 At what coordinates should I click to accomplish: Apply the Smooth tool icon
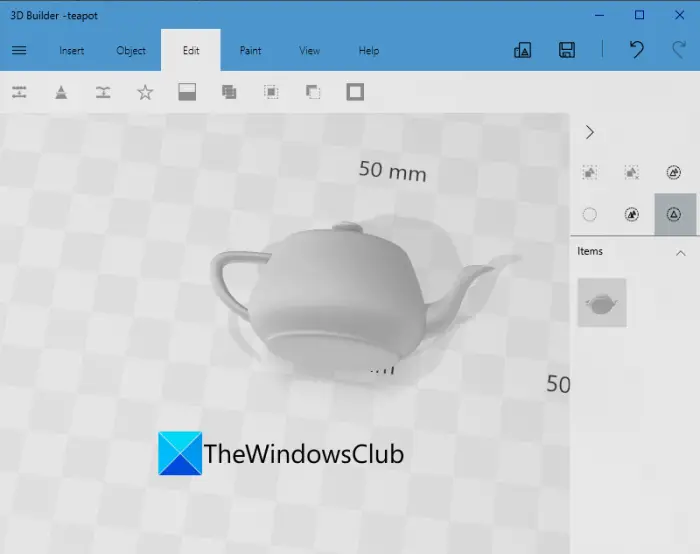103,92
